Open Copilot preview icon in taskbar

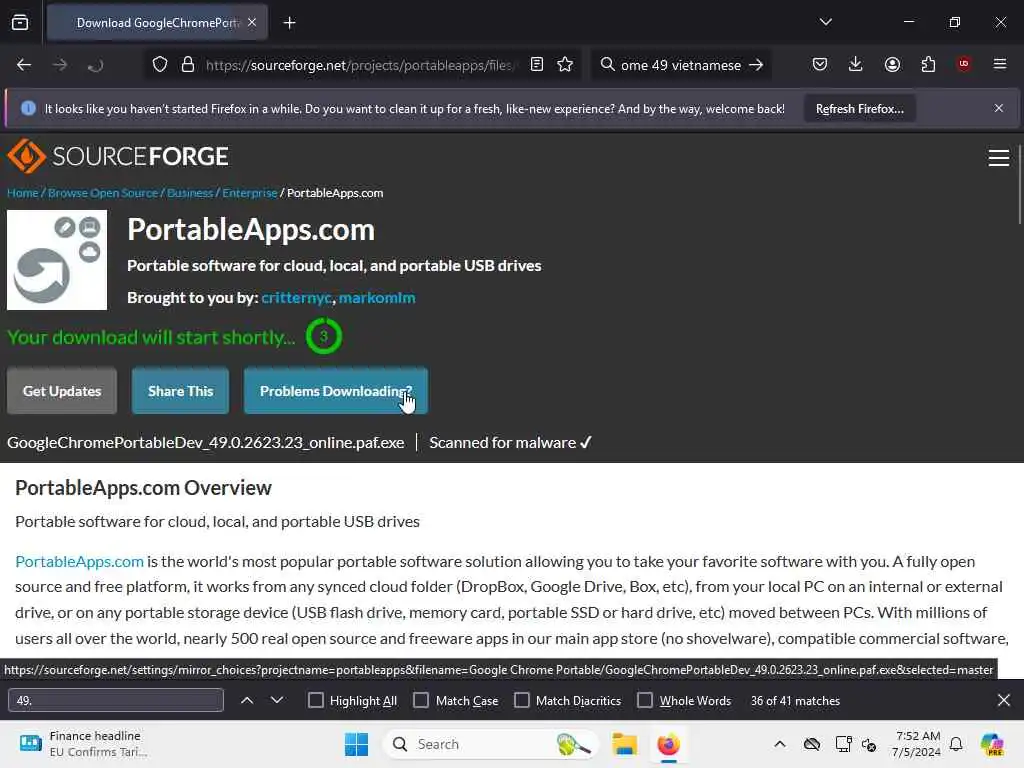[x=992, y=744]
